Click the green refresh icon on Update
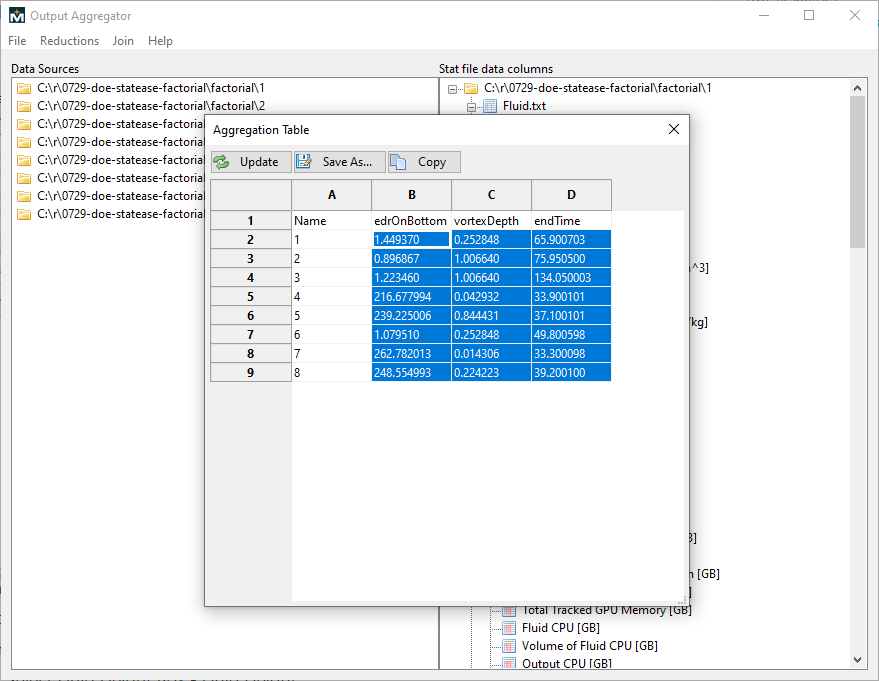The width and height of the screenshot is (879, 681). click(221, 162)
